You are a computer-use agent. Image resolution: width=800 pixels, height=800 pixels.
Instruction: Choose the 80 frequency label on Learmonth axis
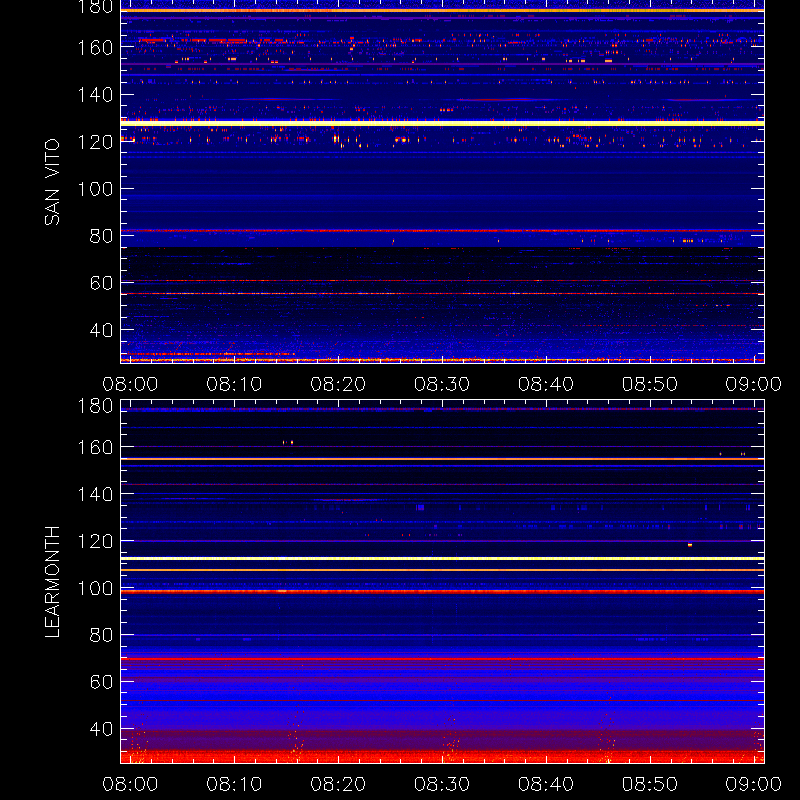click(x=101, y=635)
